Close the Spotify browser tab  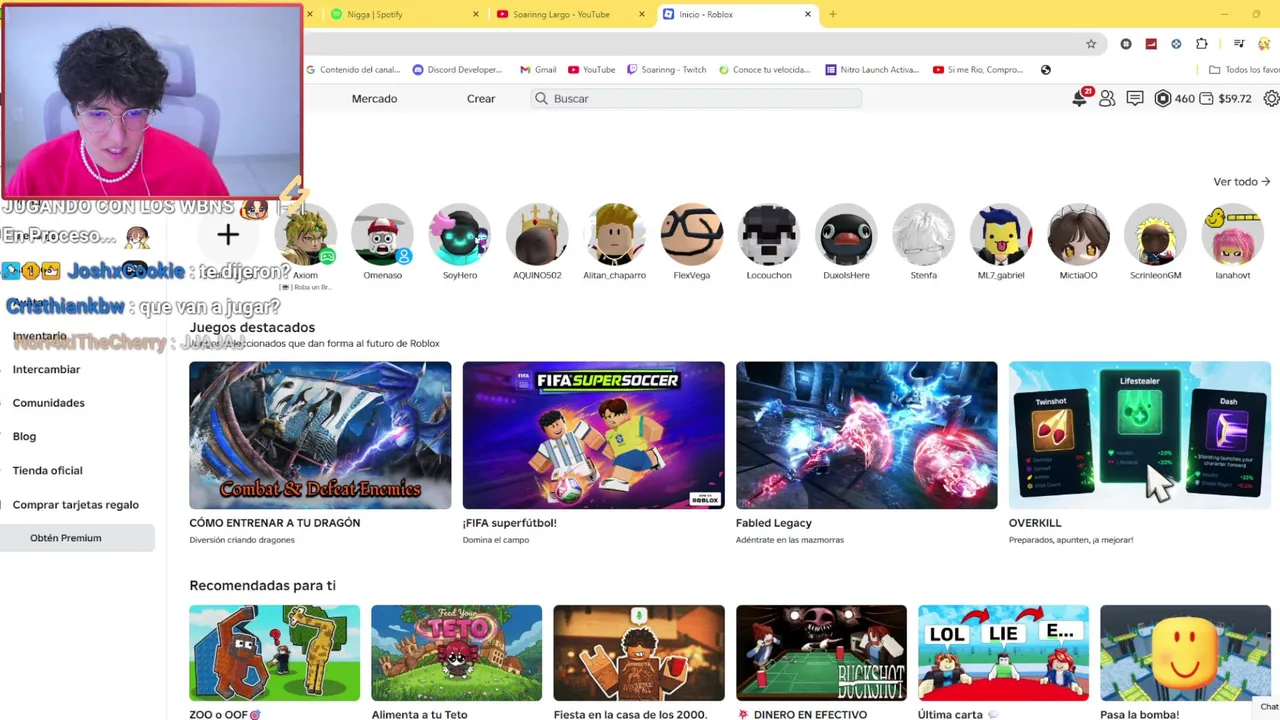(476, 14)
